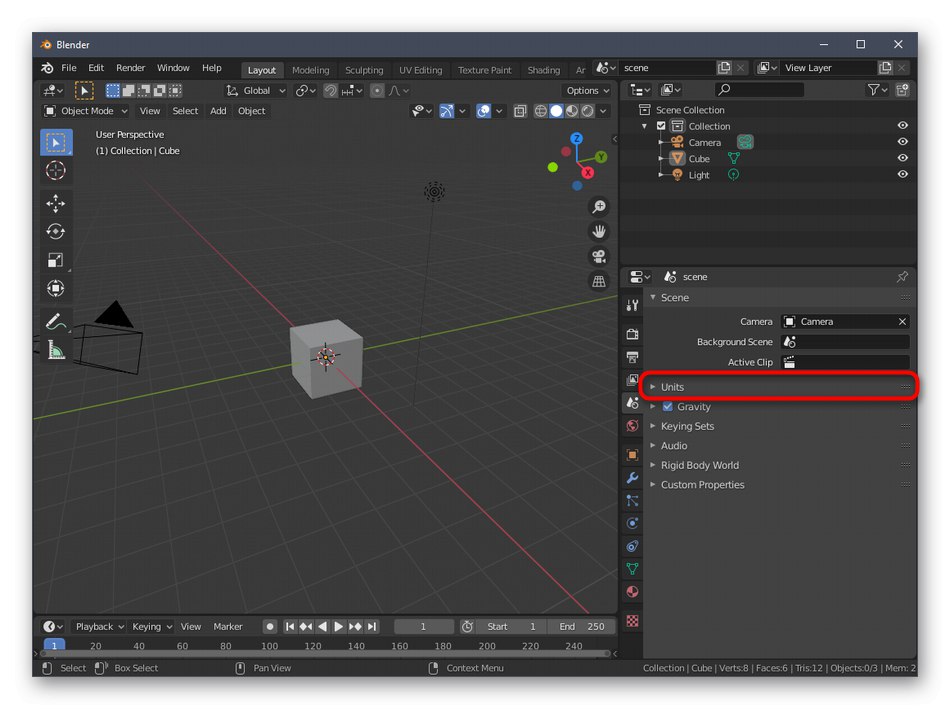Click the End frame field
The width and height of the screenshot is (950, 709).
coord(583,626)
